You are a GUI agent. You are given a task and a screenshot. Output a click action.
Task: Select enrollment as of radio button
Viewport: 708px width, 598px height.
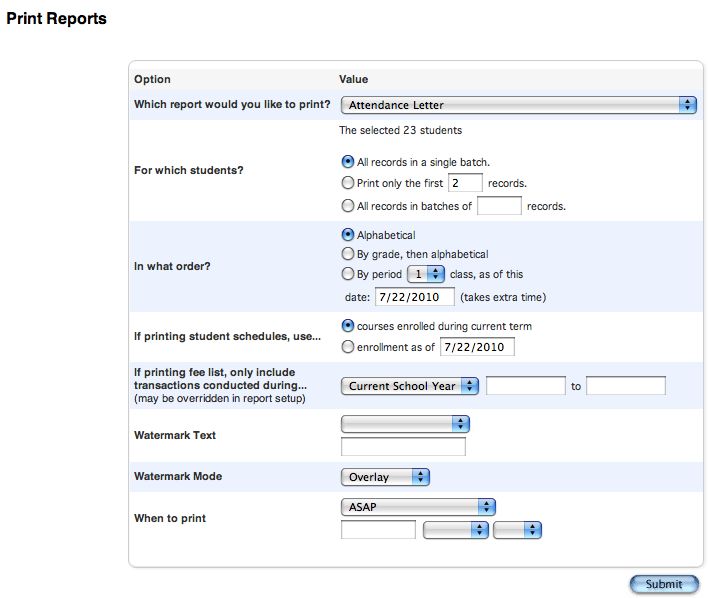tap(348, 347)
